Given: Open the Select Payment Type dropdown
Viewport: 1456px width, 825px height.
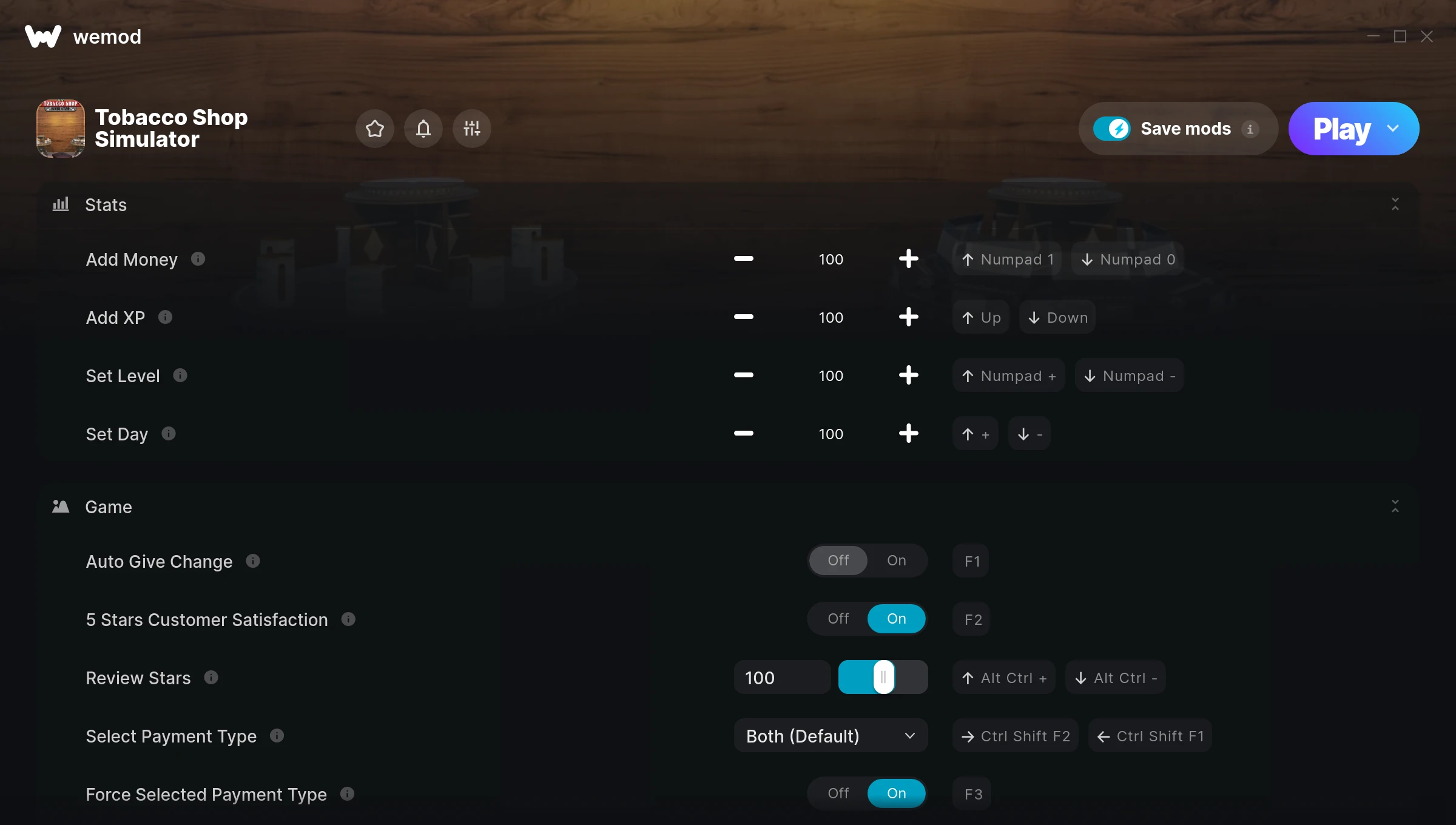Looking at the screenshot, I should point(831,736).
